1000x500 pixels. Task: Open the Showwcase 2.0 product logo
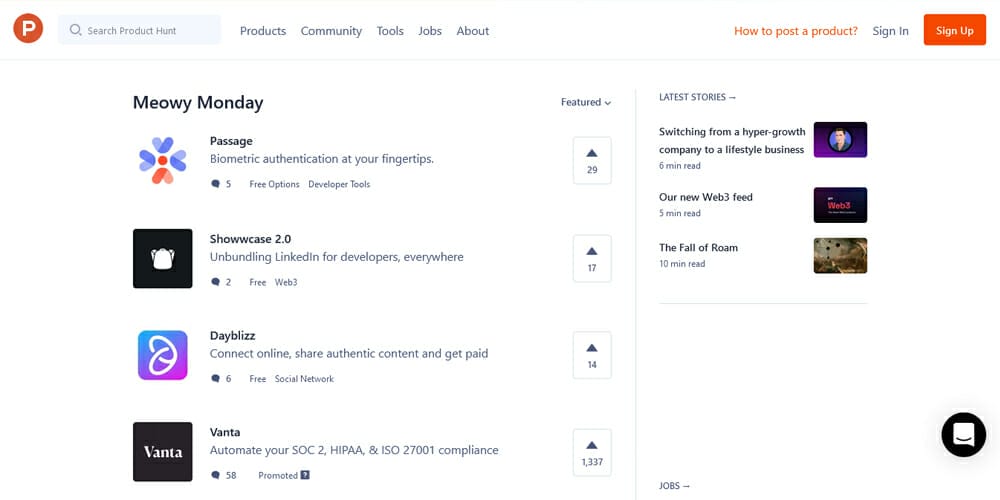[x=163, y=258]
